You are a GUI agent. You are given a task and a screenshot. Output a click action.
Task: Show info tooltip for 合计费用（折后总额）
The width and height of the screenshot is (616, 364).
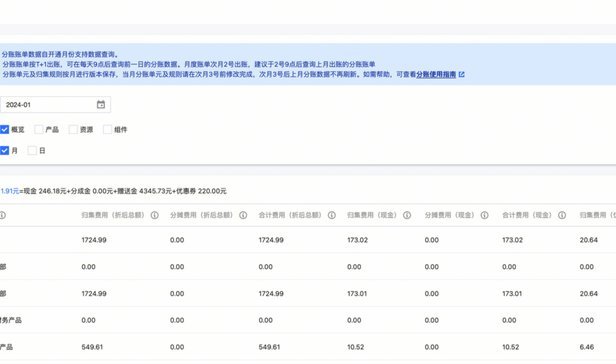click(x=332, y=215)
